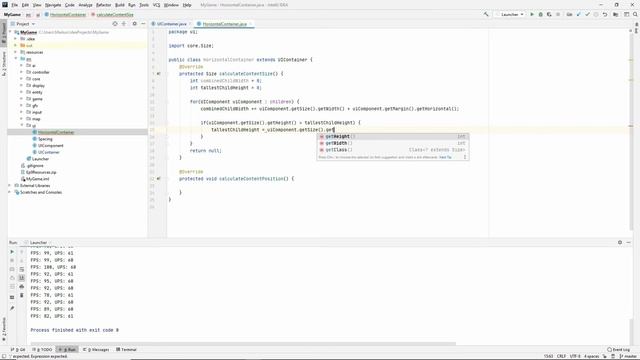This screenshot has height=360, width=640.
Task: Open Project Structure folder icon
Action: click(x=616, y=14)
